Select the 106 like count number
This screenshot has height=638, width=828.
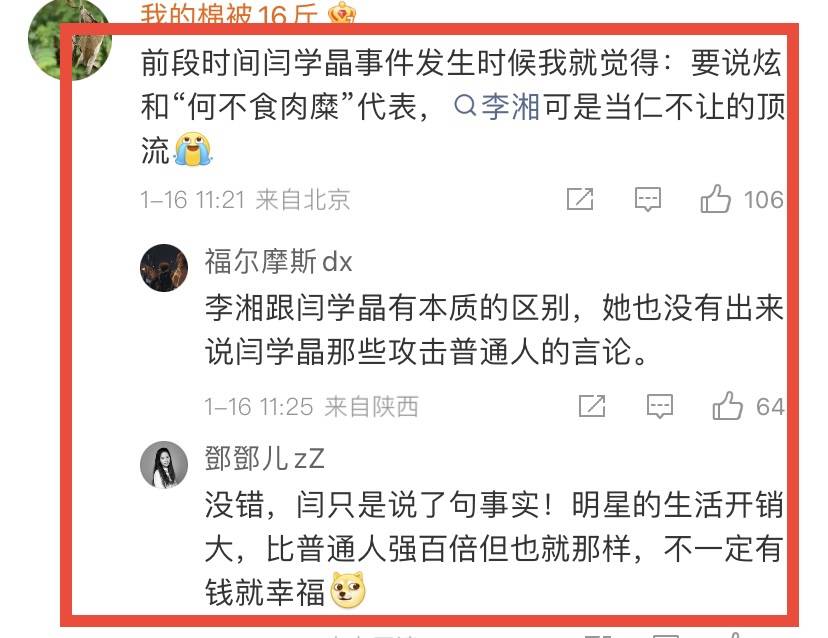(x=763, y=200)
